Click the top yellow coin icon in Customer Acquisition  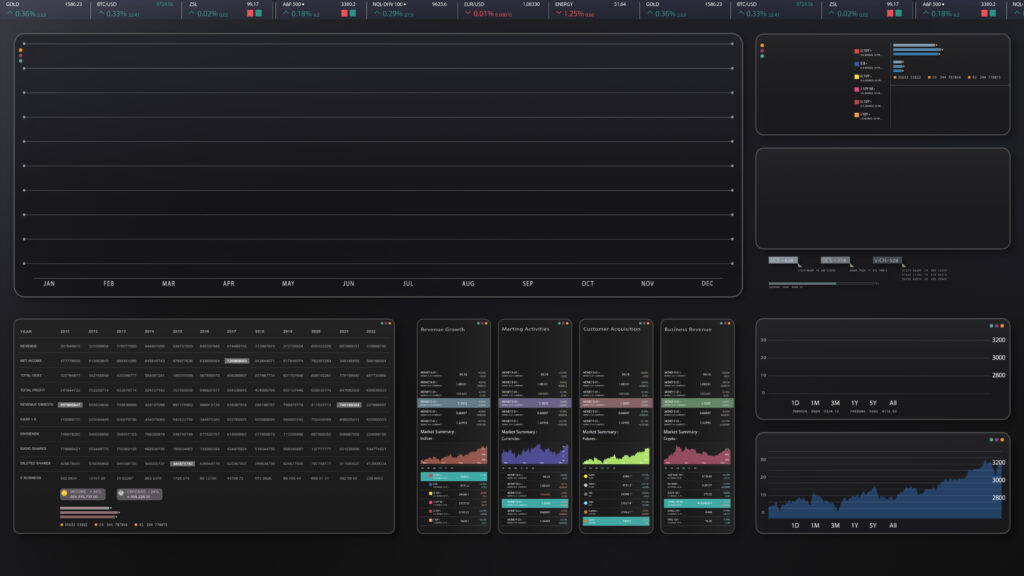(586, 476)
